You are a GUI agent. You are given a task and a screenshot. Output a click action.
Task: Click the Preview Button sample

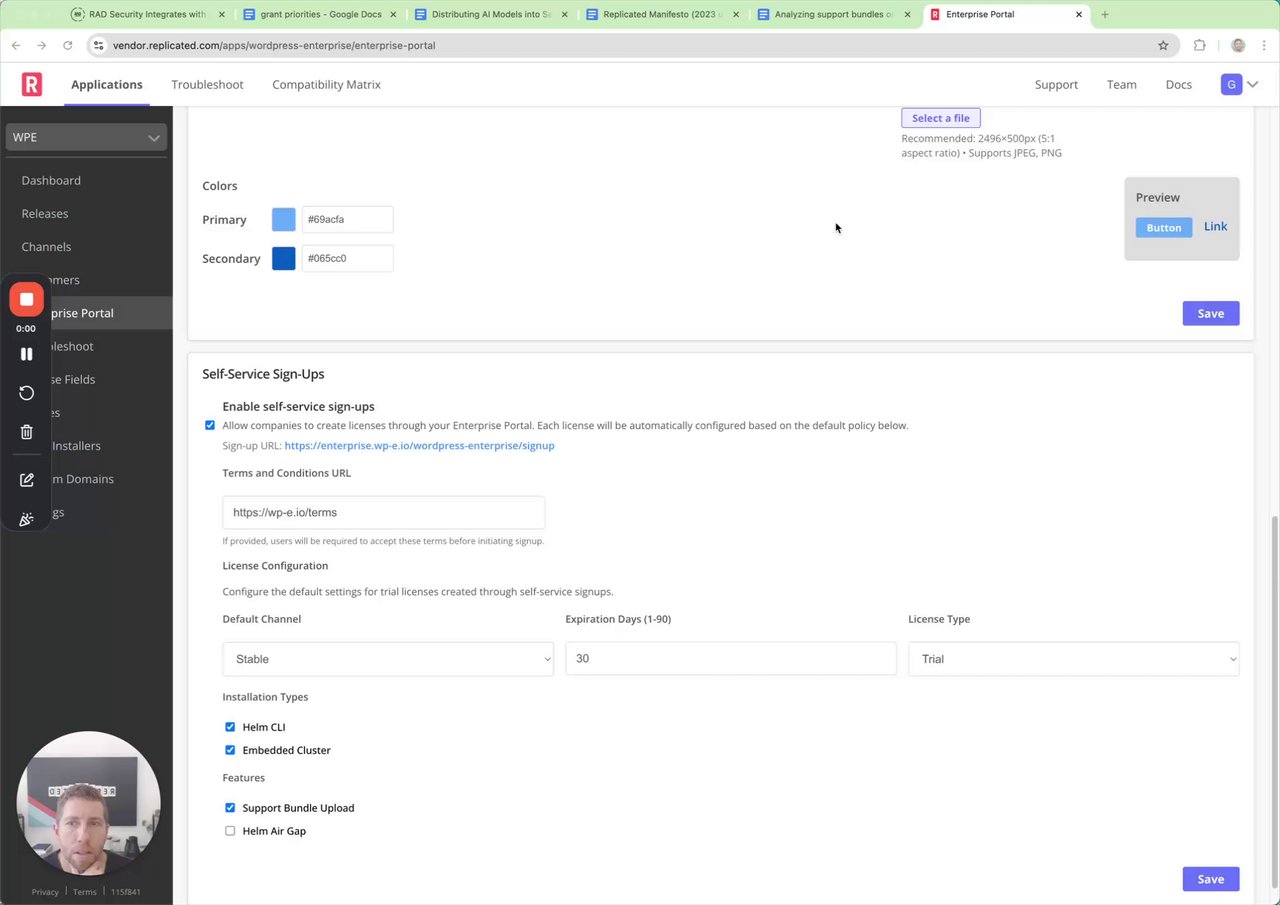click(1164, 228)
